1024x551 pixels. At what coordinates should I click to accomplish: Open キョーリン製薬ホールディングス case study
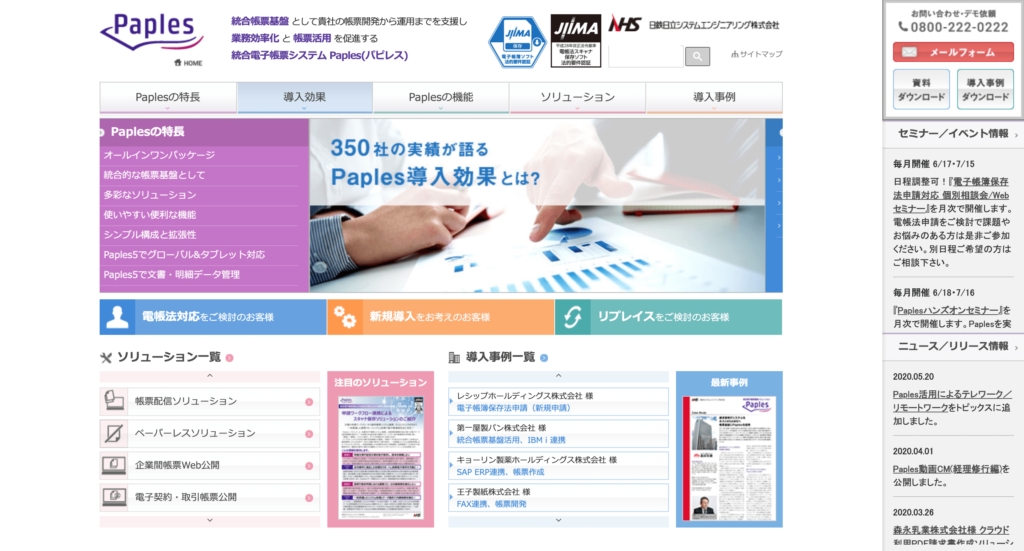click(x=558, y=465)
